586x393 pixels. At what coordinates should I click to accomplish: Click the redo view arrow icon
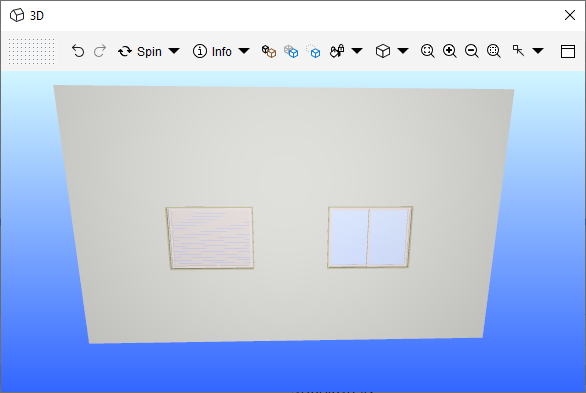[x=100, y=51]
